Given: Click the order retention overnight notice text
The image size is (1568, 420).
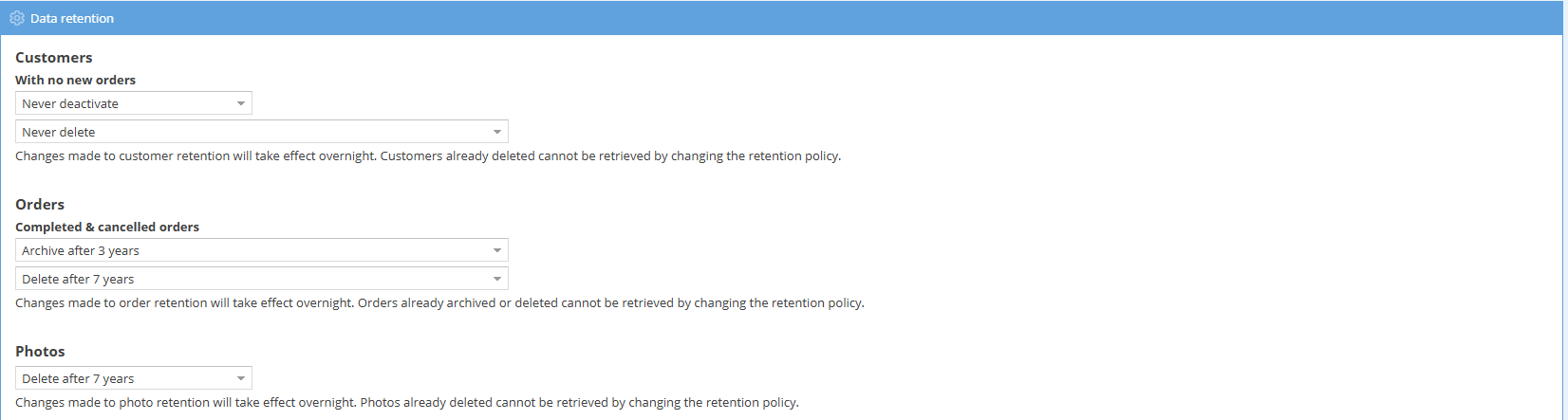Looking at the screenshot, I should (439, 303).
